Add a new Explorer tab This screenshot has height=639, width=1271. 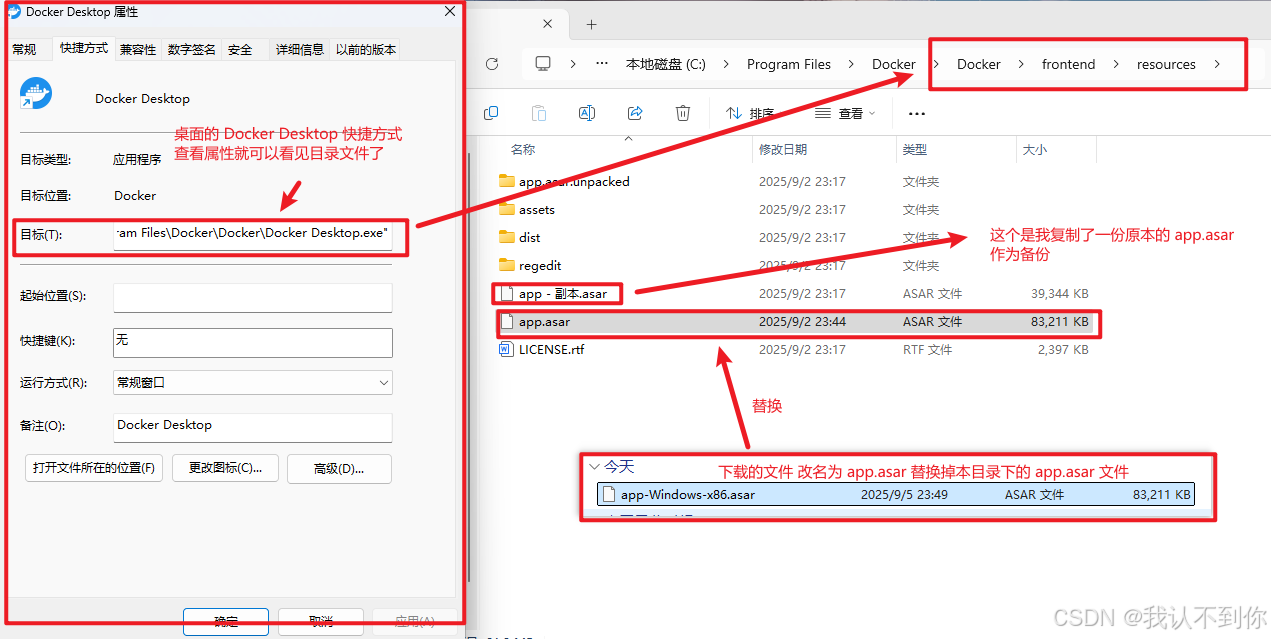[x=592, y=23]
